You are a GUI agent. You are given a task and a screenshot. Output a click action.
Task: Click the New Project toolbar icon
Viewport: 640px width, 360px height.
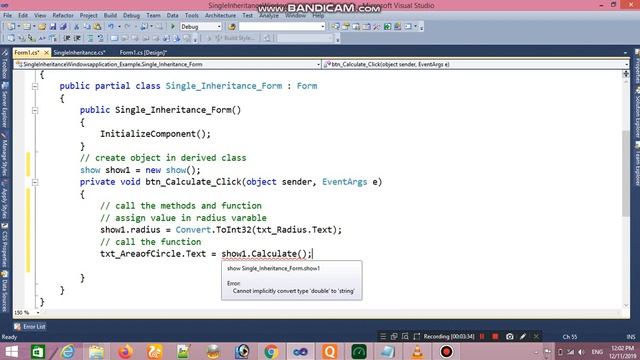pos(11,27)
